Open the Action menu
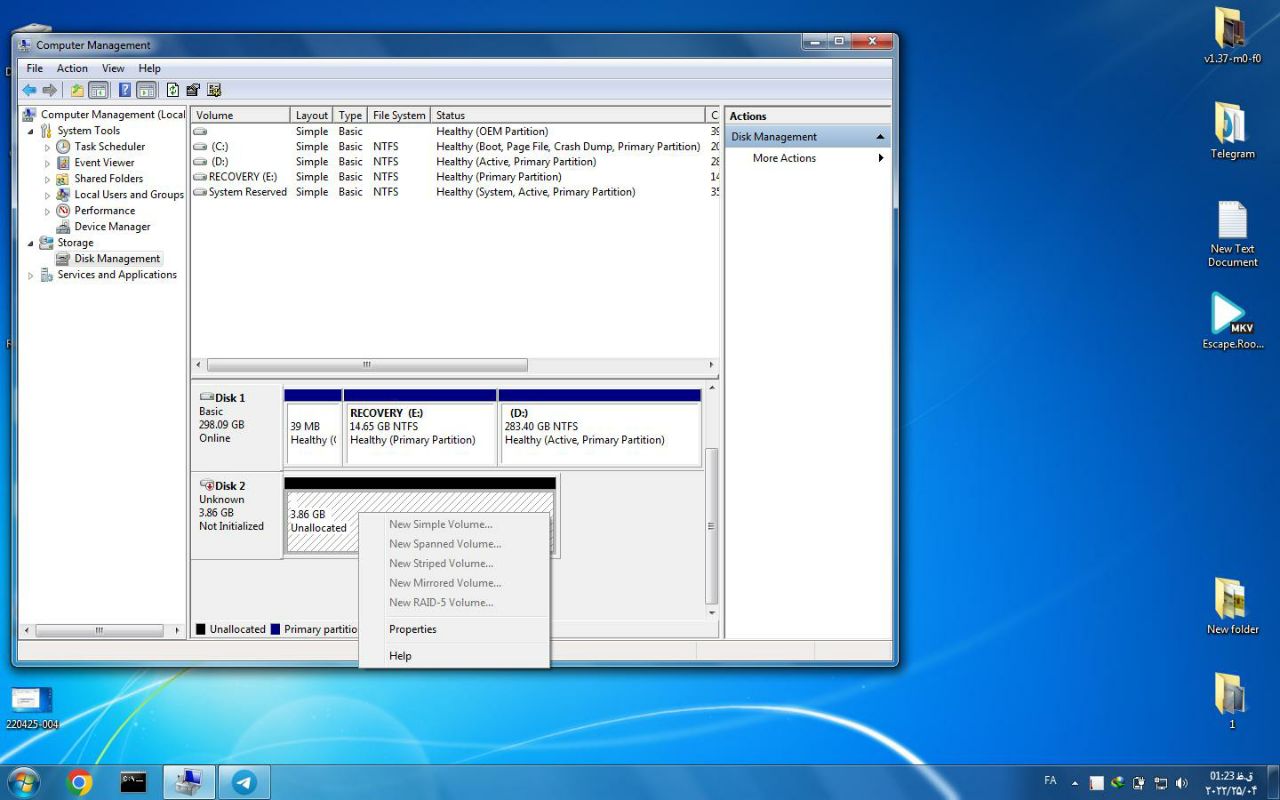This screenshot has width=1280, height=800. (x=72, y=68)
